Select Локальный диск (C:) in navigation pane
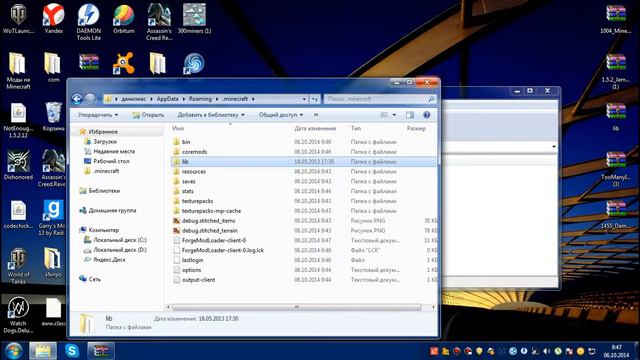Viewport: 640px width, 360px height. (x=120, y=240)
